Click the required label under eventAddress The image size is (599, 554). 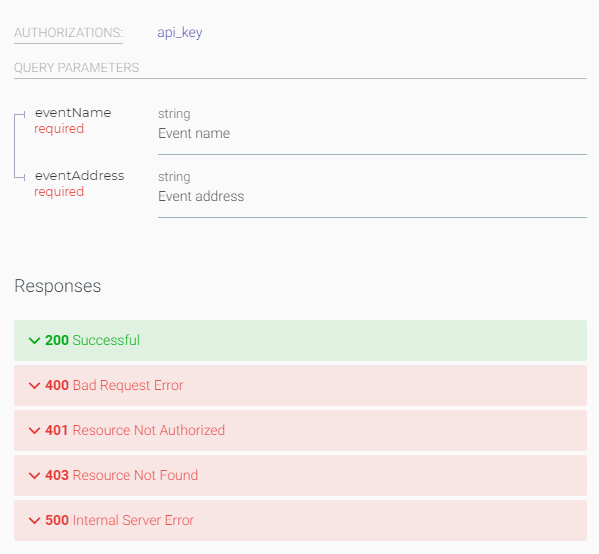point(59,191)
